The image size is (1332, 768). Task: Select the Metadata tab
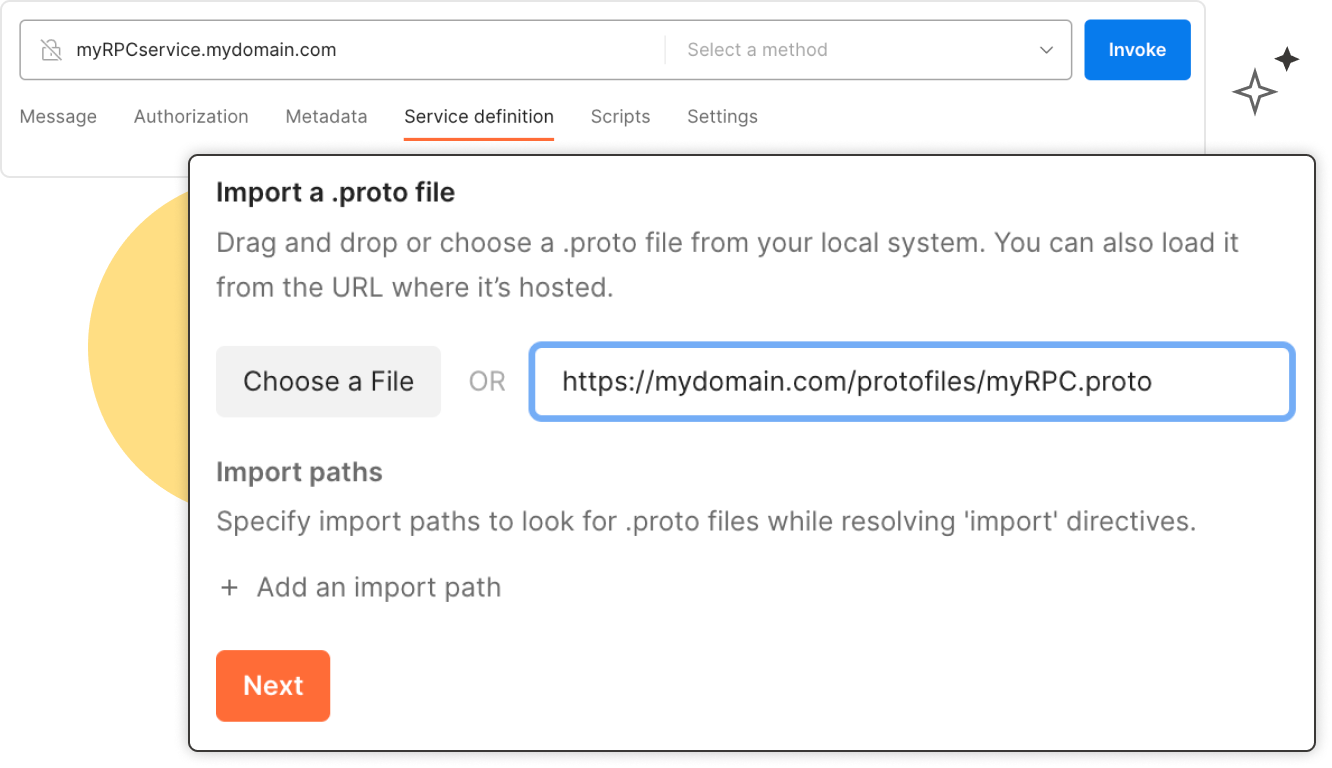[x=326, y=116]
